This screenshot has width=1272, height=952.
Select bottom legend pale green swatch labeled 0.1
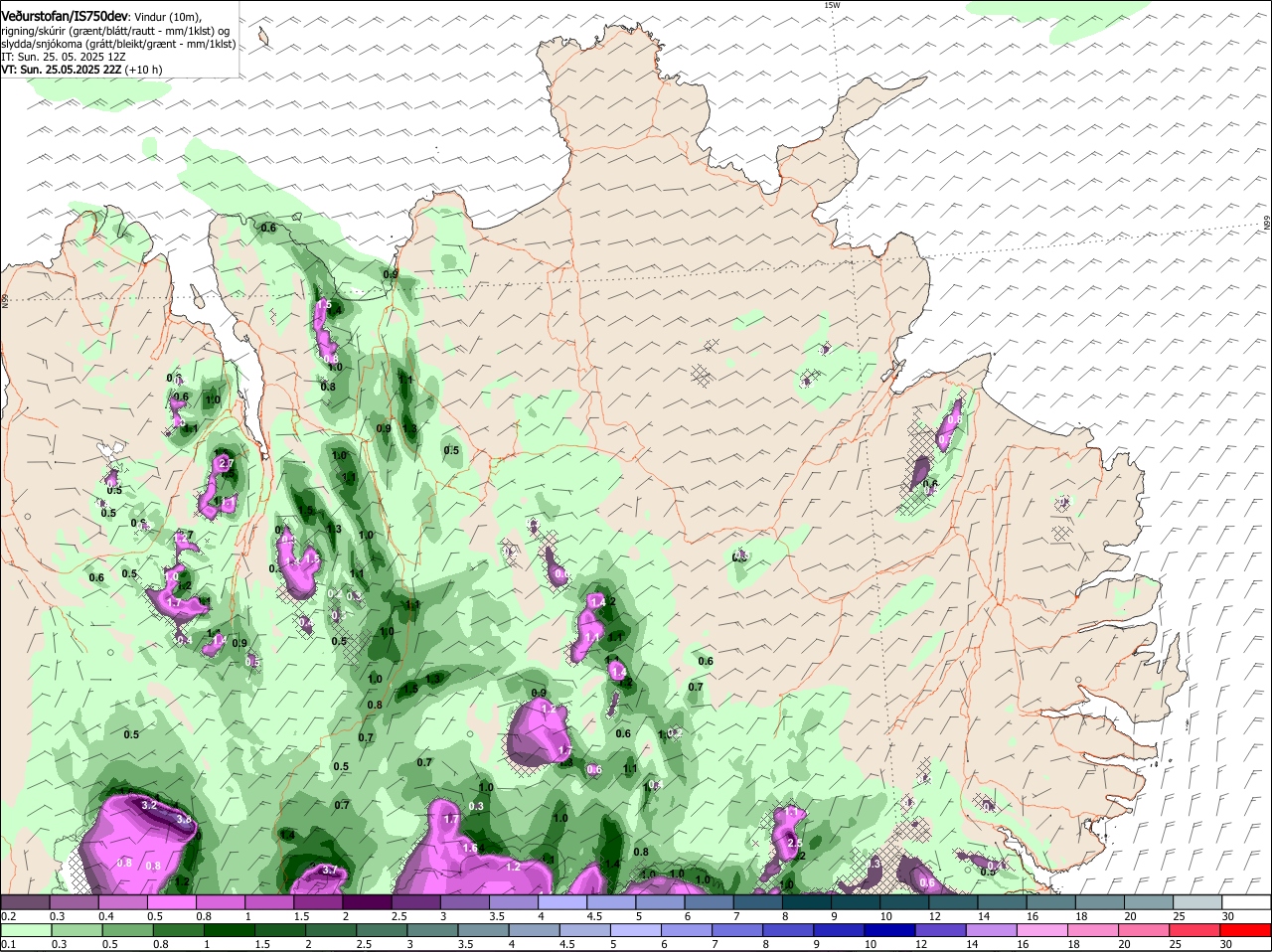click(x=26, y=930)
